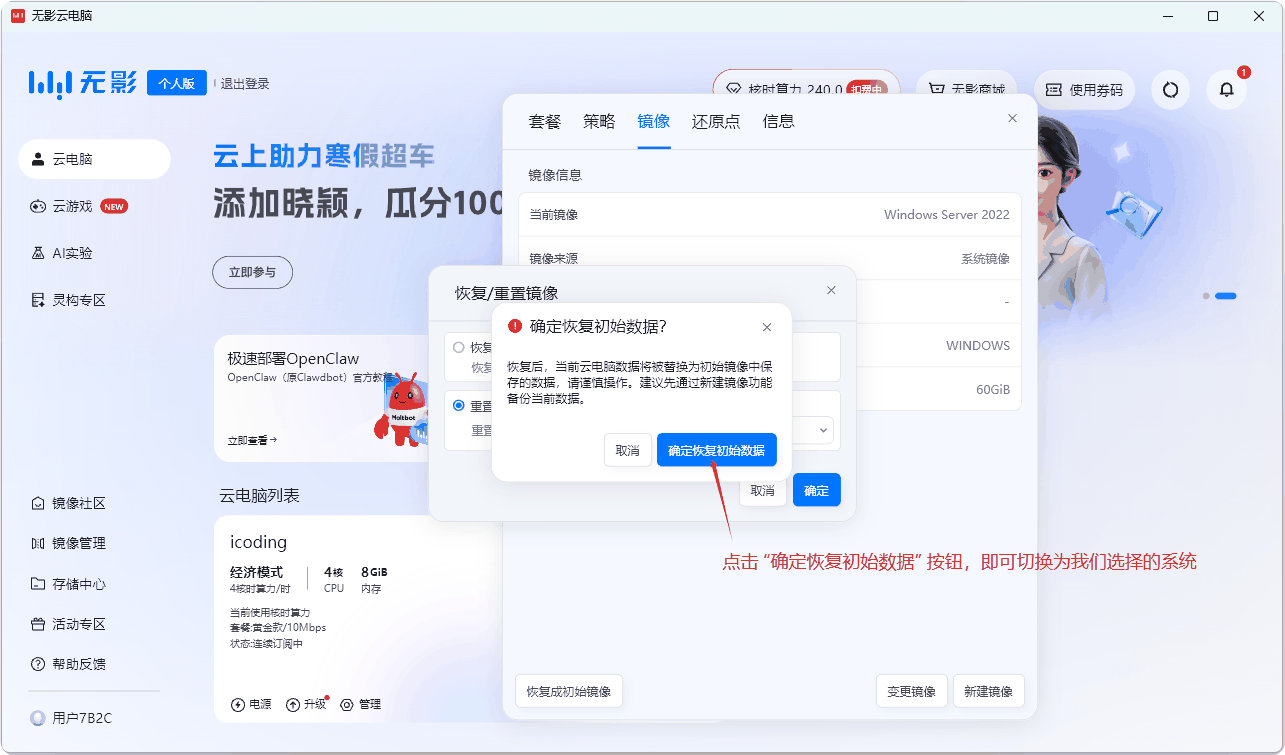Click the 个人版 edition badge
The height and width of the screenshot is (755, 1285).
pos(177,83)
